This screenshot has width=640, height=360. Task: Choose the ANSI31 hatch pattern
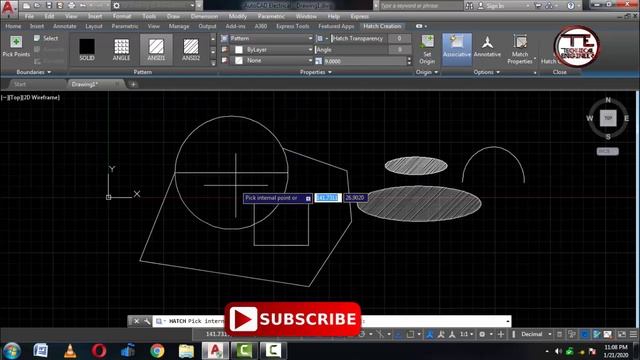[156, 49]
